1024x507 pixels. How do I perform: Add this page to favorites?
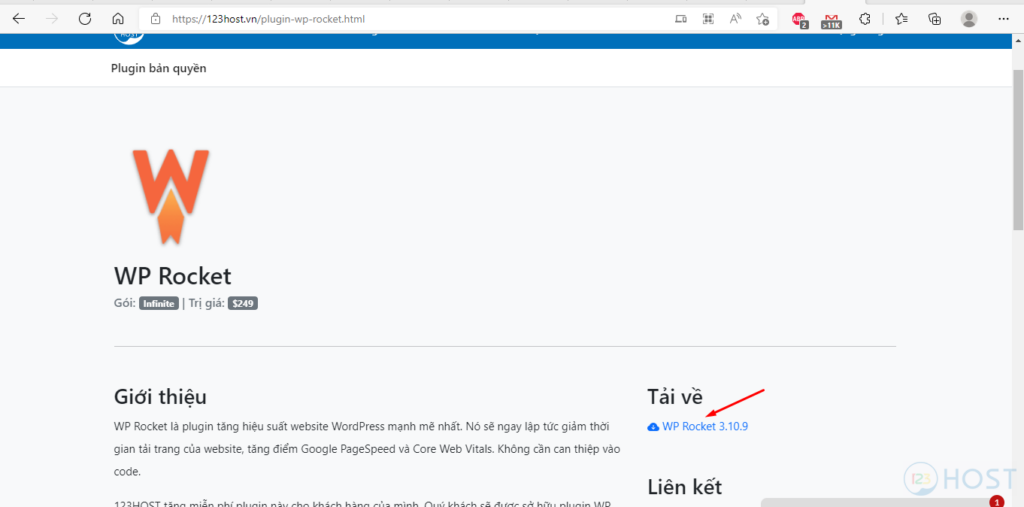(763, 19)
